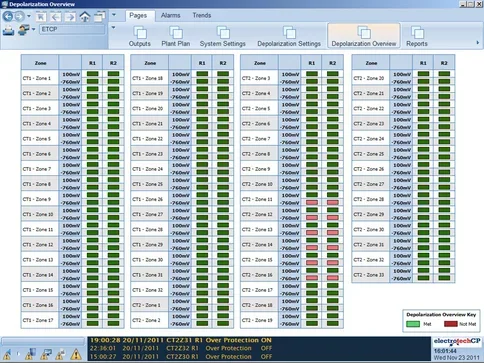Image resolution: width=484 pixels, height=363 pixels.
Task: Click the Zone header of the first table
Action: [40, 63]
